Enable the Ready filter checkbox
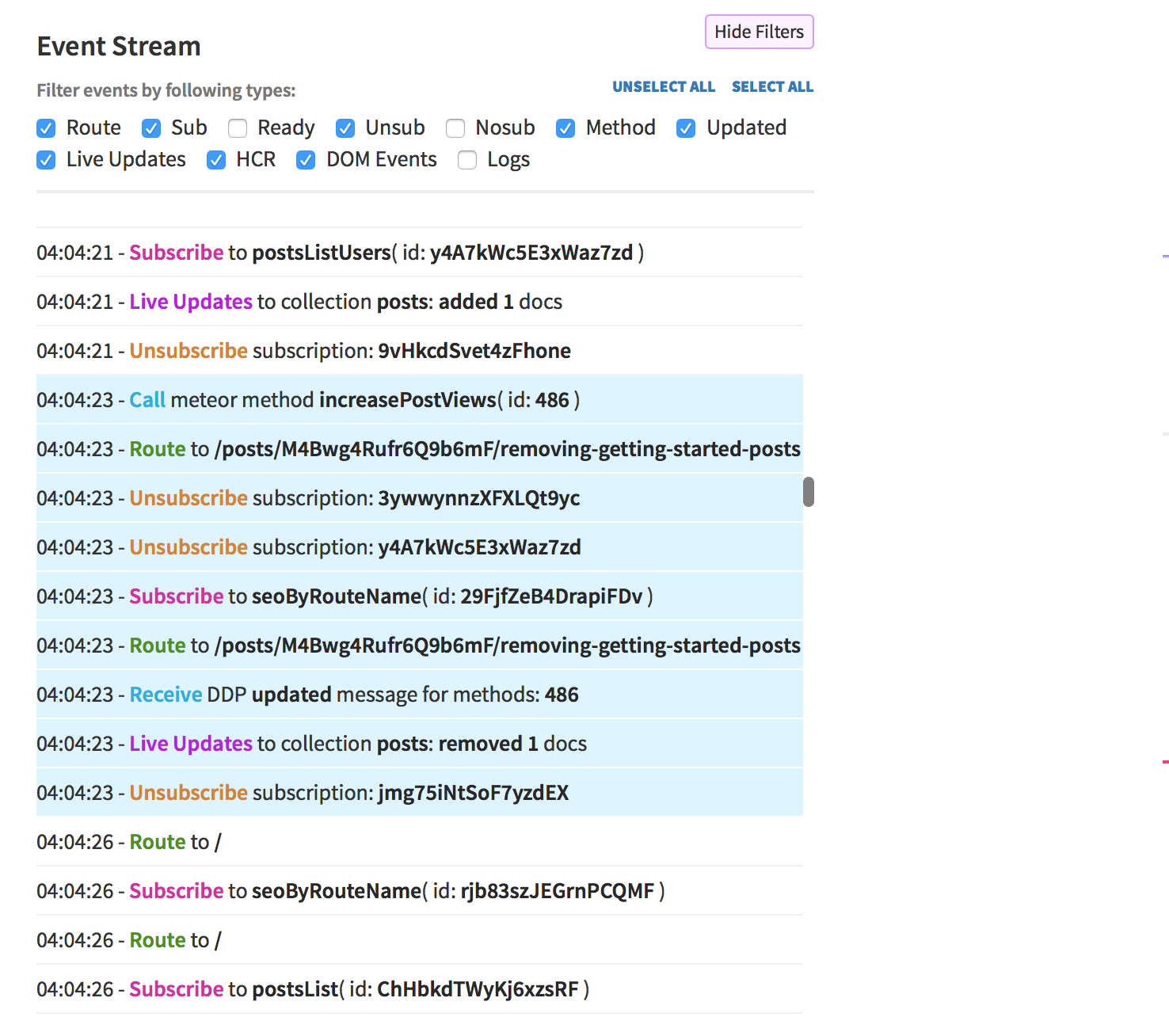This screenshot has height=1036, width=1169. click(238, 128)
